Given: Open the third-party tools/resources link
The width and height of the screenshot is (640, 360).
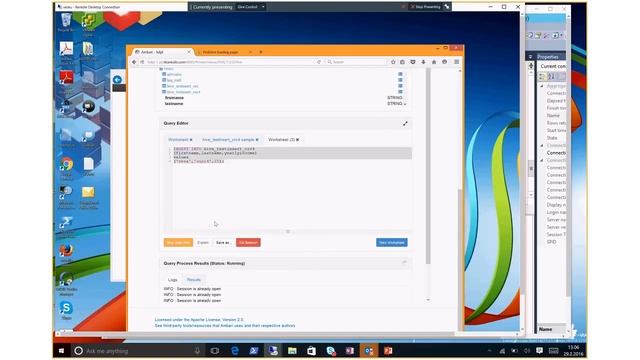Looking at the screenshot, I should [x=225, y=326].
